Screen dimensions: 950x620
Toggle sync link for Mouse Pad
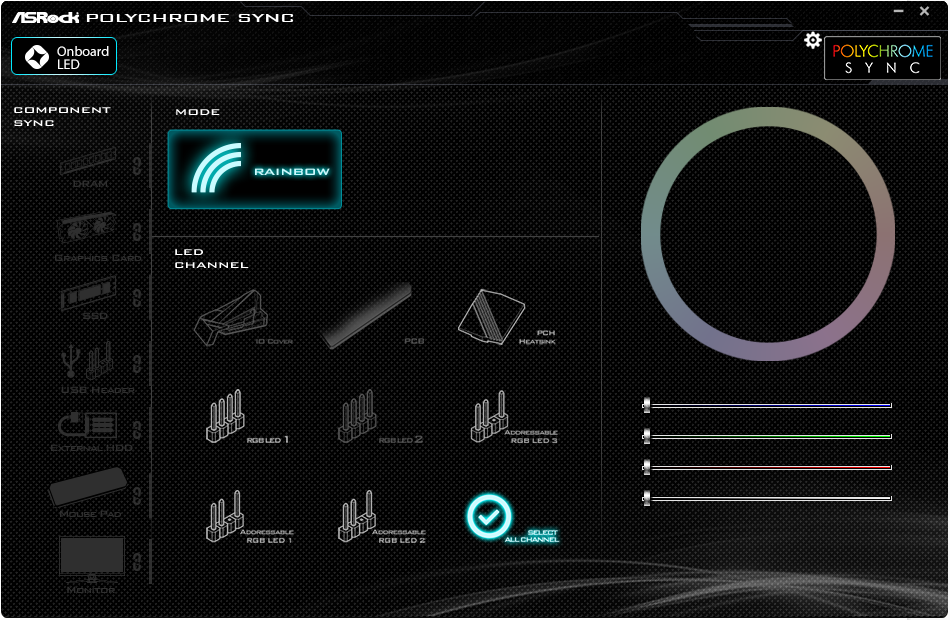pyautogui.click(x=138, y=496)
